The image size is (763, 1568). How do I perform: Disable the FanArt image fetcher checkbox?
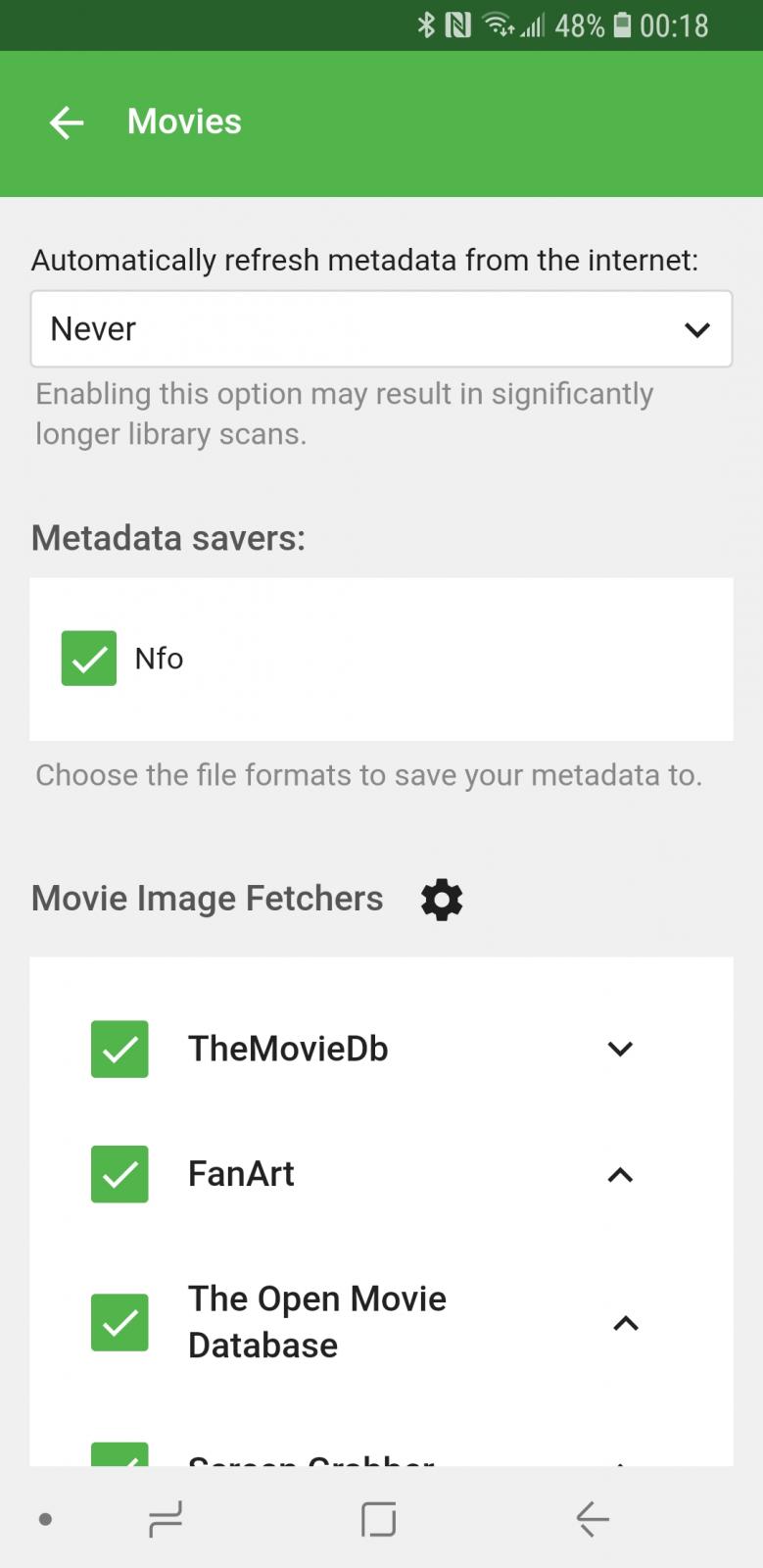pyautogui.click(x=119, y=1174)
